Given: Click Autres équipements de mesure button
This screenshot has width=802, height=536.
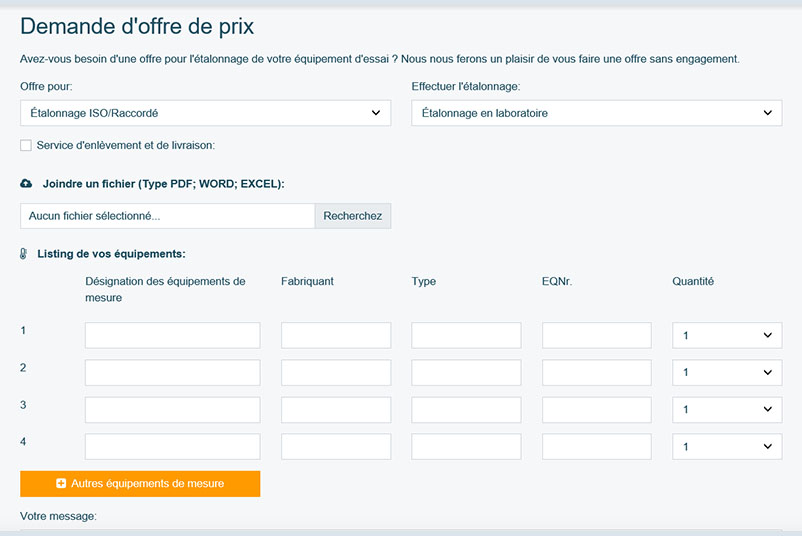Looking at the screenshot, I should pyautogui.click(x=140, y=484).
